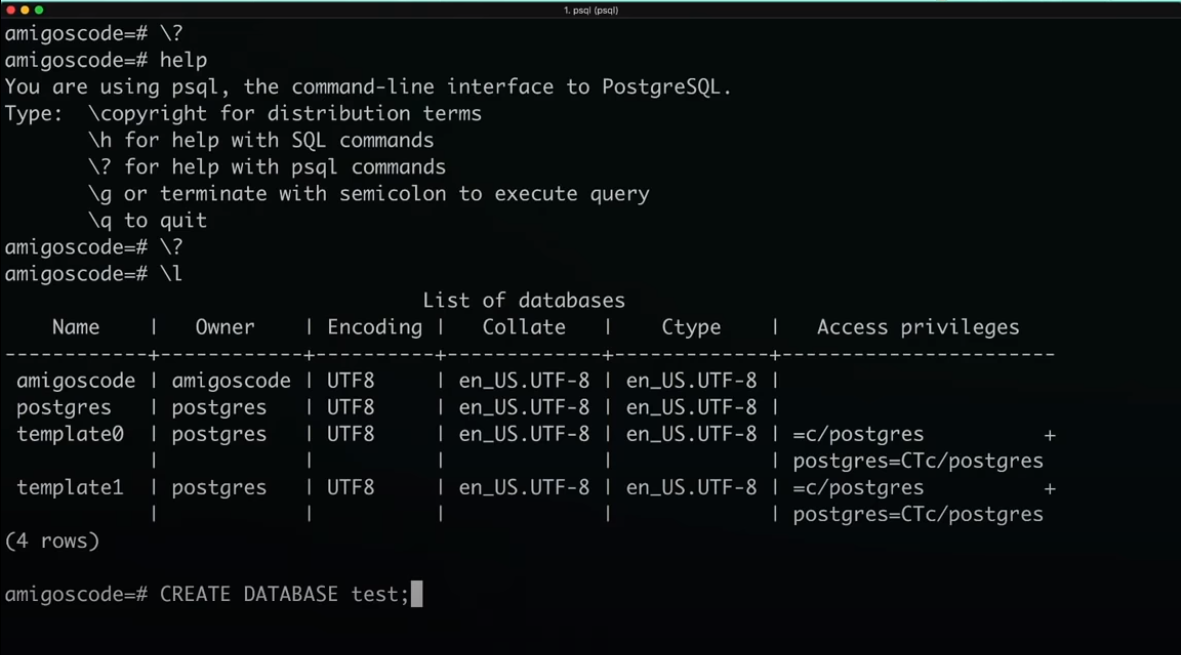Click the "Access privileges" column header
Image resolution: width=1181 pixels, height=655 pixels.
[x=917, y=328]
